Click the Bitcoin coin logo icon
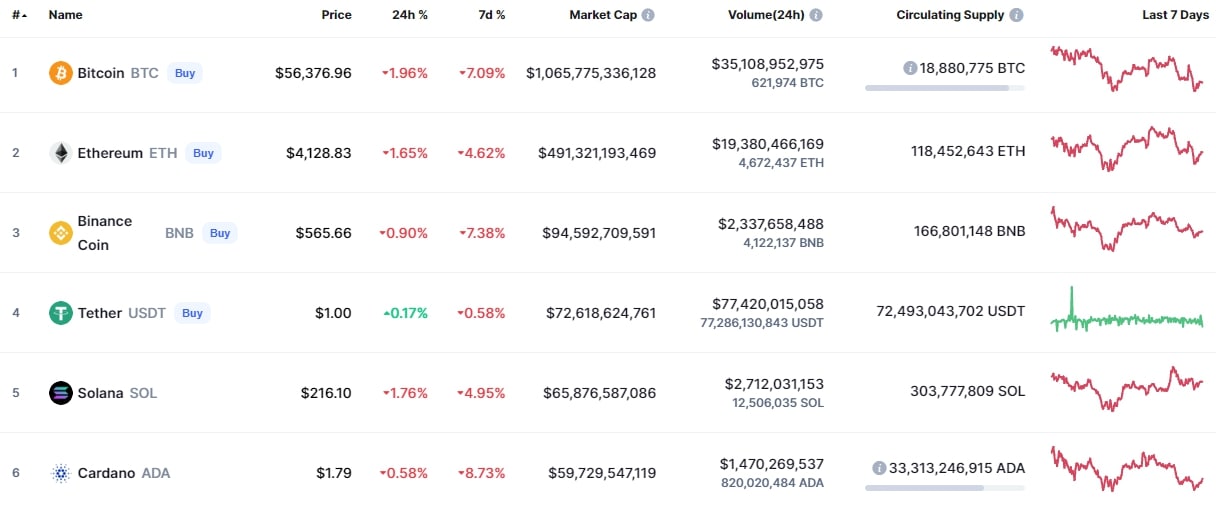The width and height of the screenshot is (1216, 511). [x=61, y=73]
